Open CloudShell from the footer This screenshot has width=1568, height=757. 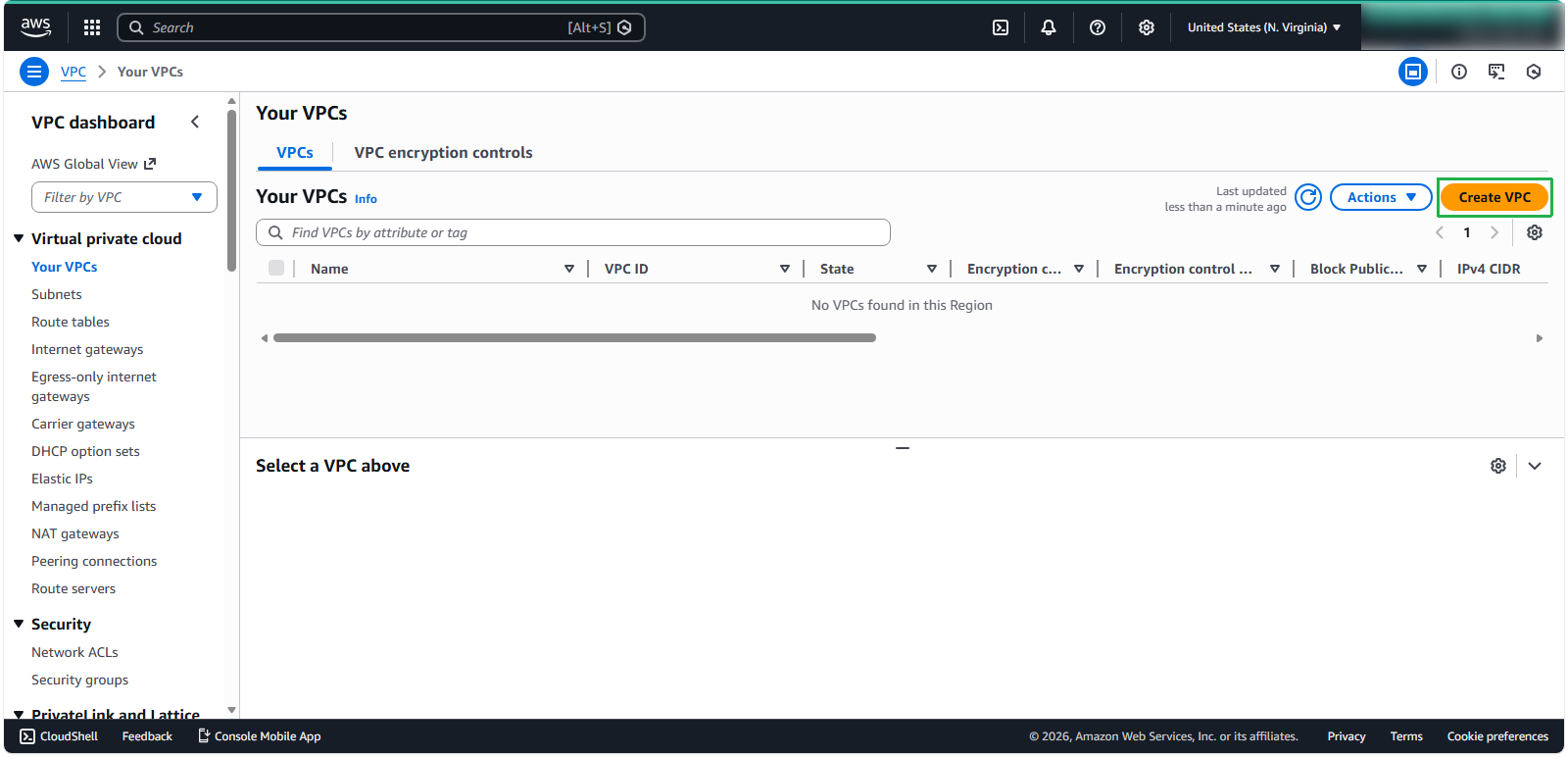(59, 736)
